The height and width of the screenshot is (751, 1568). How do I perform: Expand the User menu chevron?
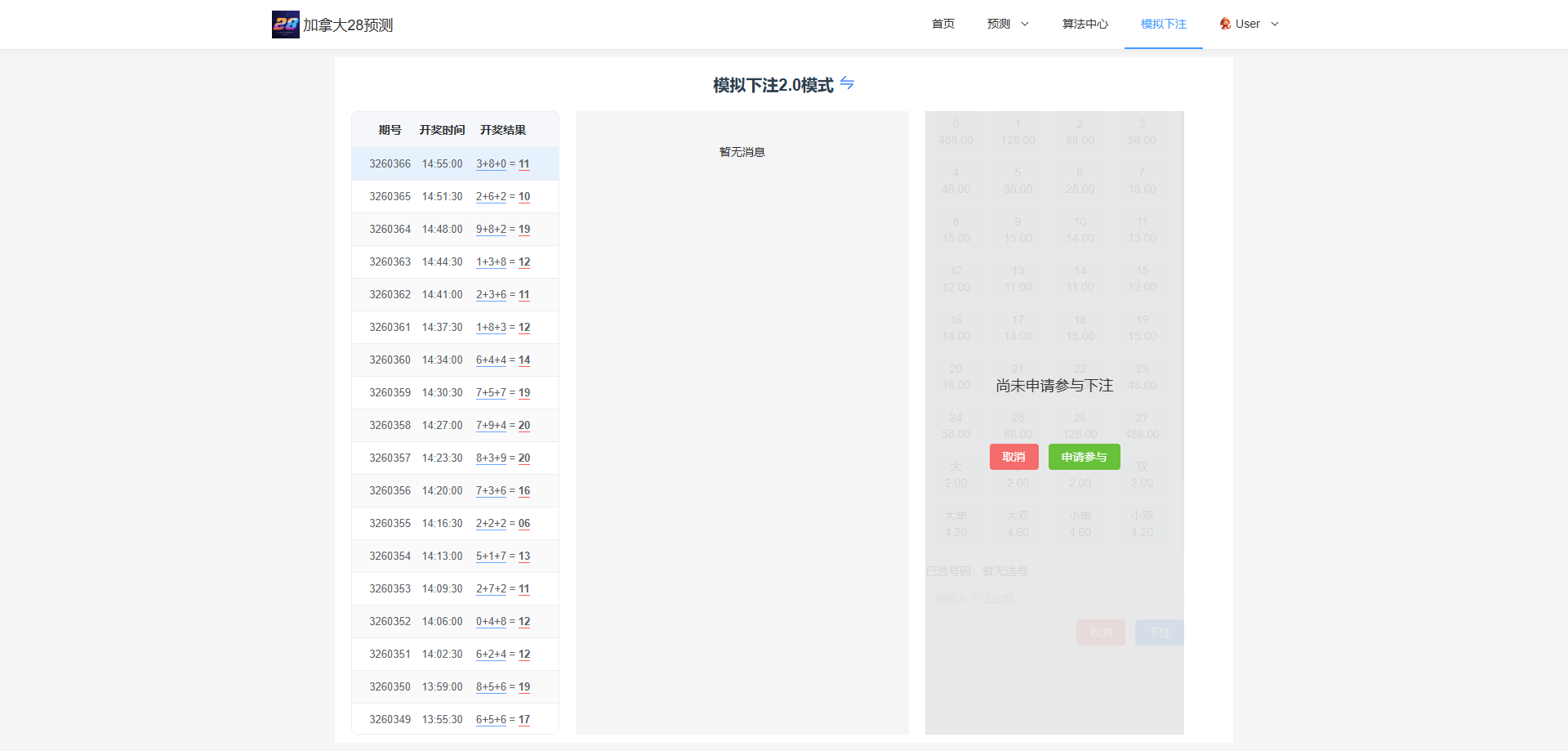point(1275,24)
